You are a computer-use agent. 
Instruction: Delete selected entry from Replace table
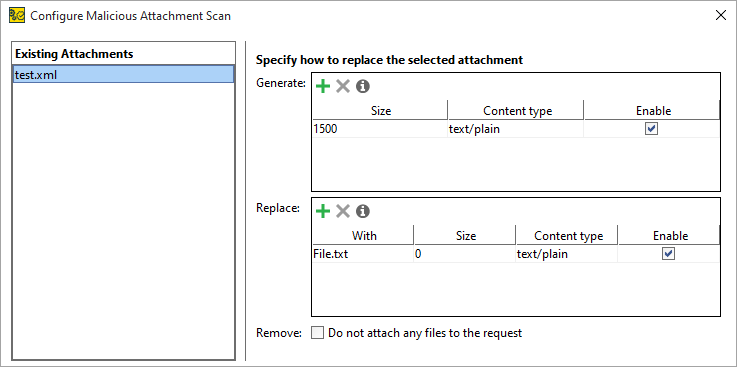point(343,211)
